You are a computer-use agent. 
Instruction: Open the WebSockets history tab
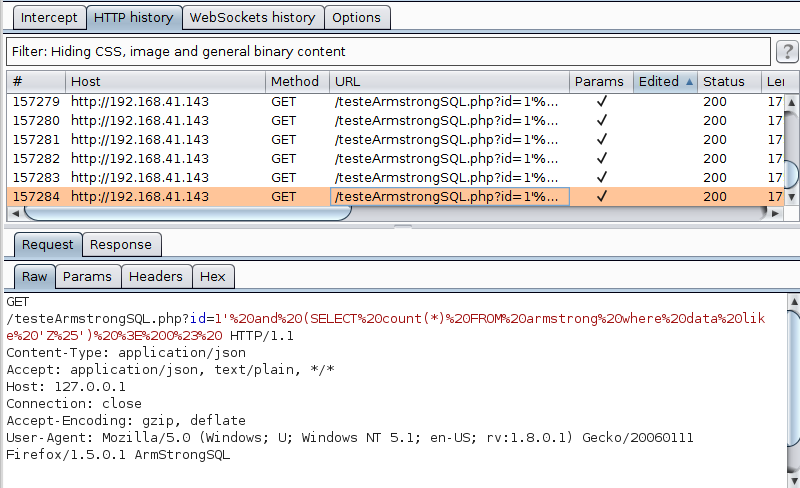pyautogui.click(x=252, y=17)
